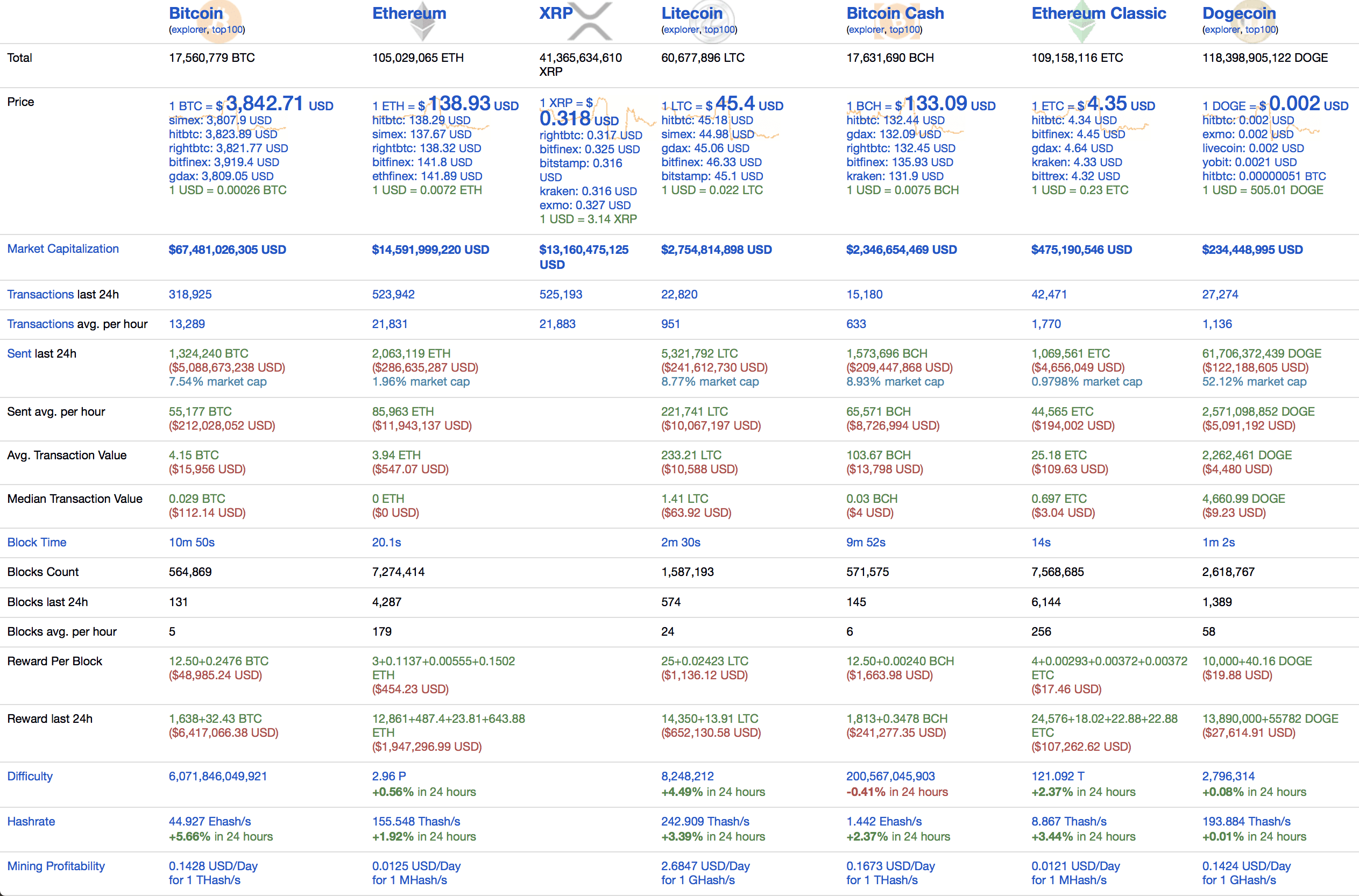Screen dimensions: 1359x896
Task: Click XRP transactions value 525,193
Action: pyautogui.click(x=561, y=294)
